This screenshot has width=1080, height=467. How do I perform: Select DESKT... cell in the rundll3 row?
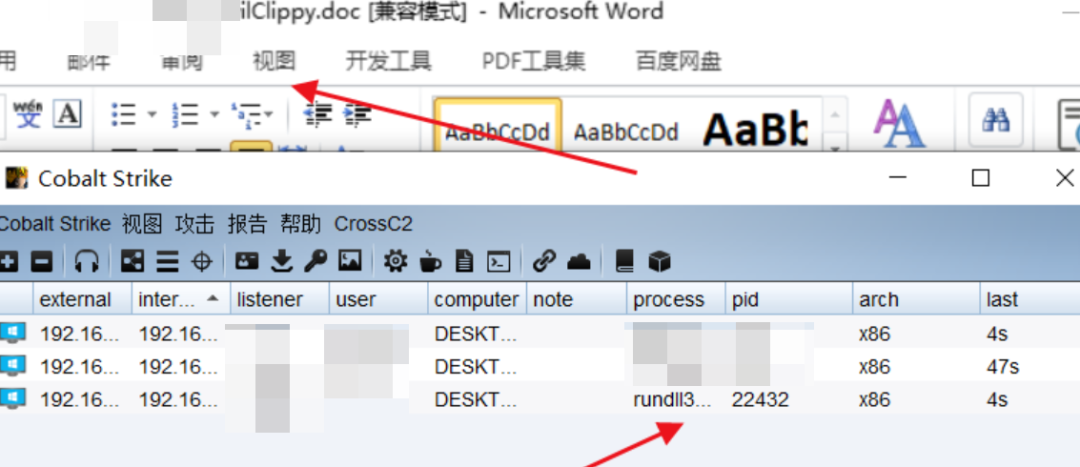coord(477,399)
